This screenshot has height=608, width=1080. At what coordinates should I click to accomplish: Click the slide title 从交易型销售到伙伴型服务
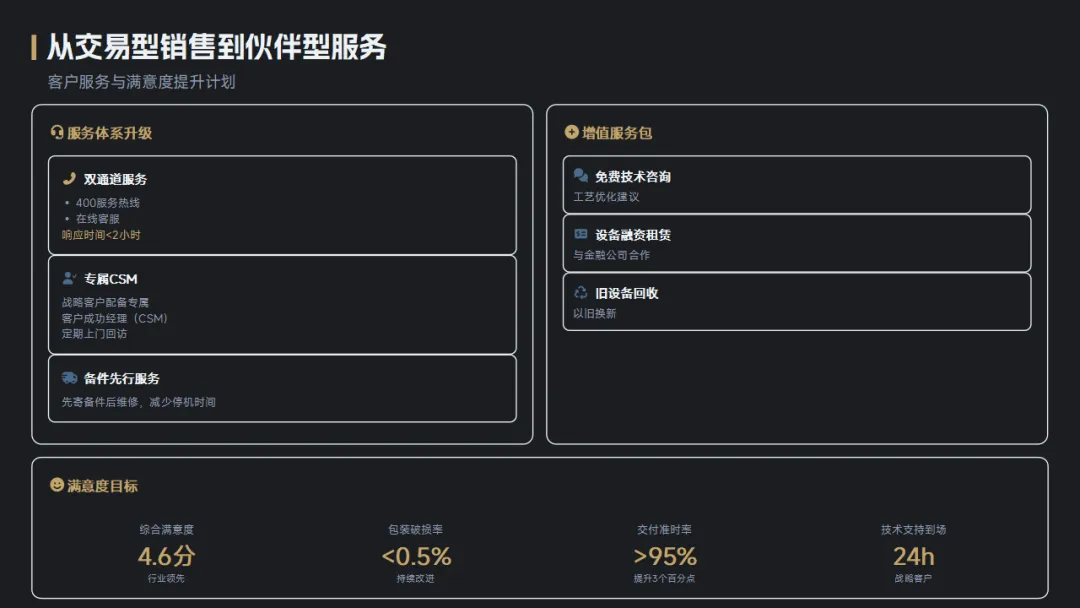pyautogui.click(x=216, y=47)
